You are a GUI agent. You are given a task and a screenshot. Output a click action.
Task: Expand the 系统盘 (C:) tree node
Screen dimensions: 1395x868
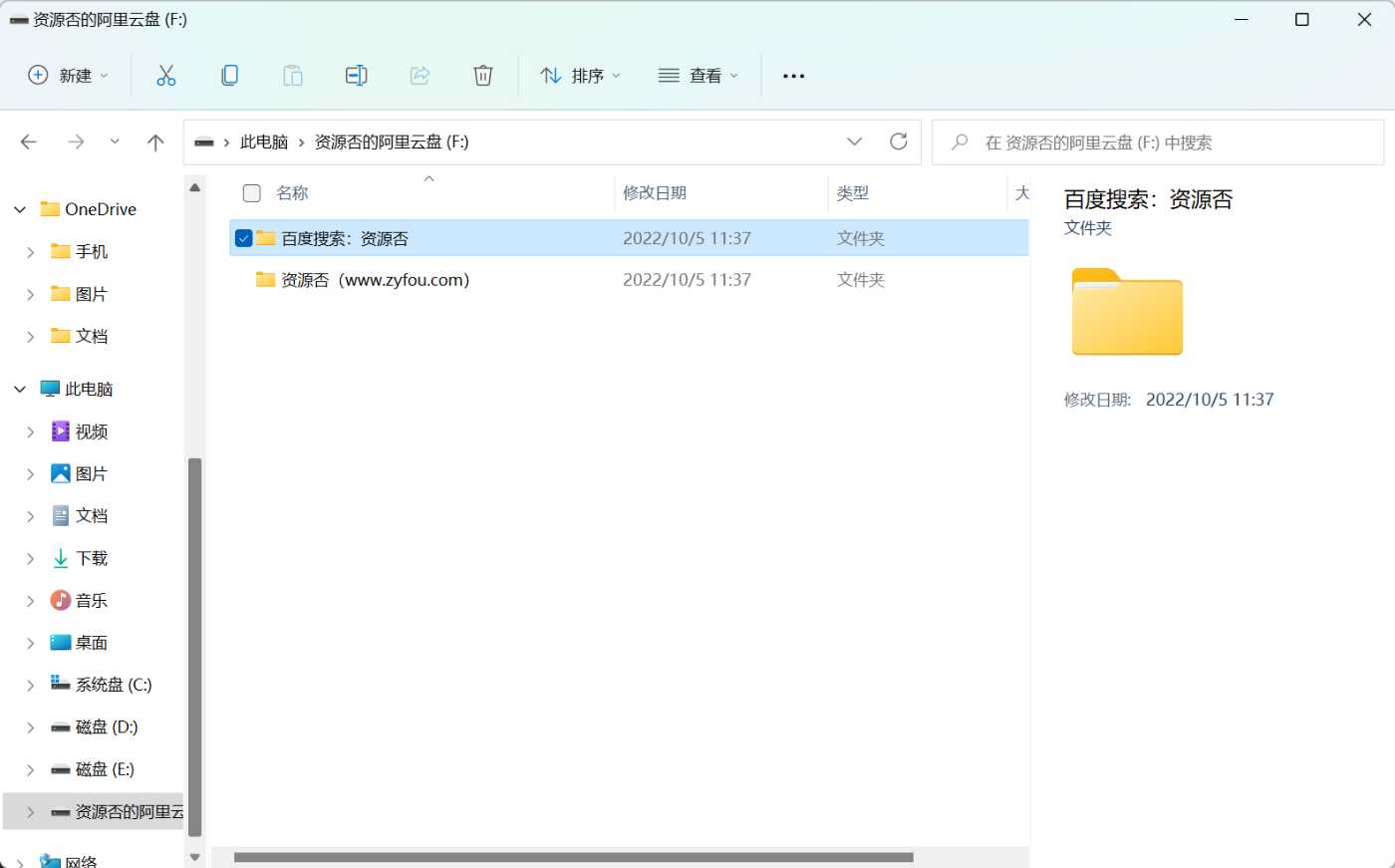point(30,685)
